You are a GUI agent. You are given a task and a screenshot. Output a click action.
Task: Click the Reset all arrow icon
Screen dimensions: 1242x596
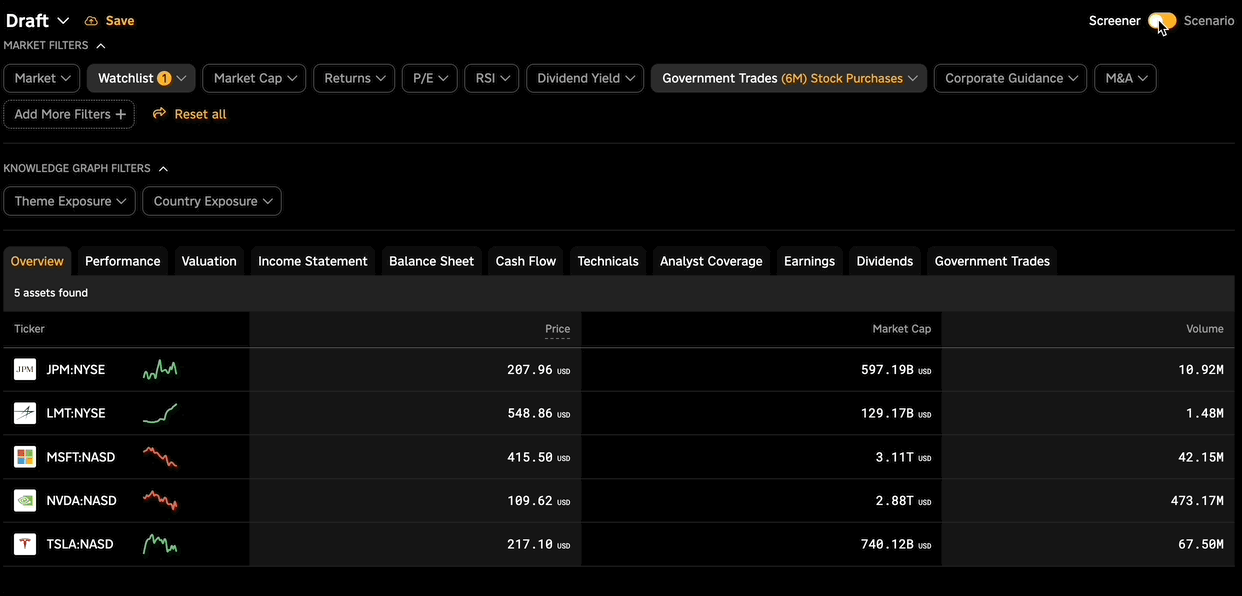pyautogui.click(x=159, y=114)
